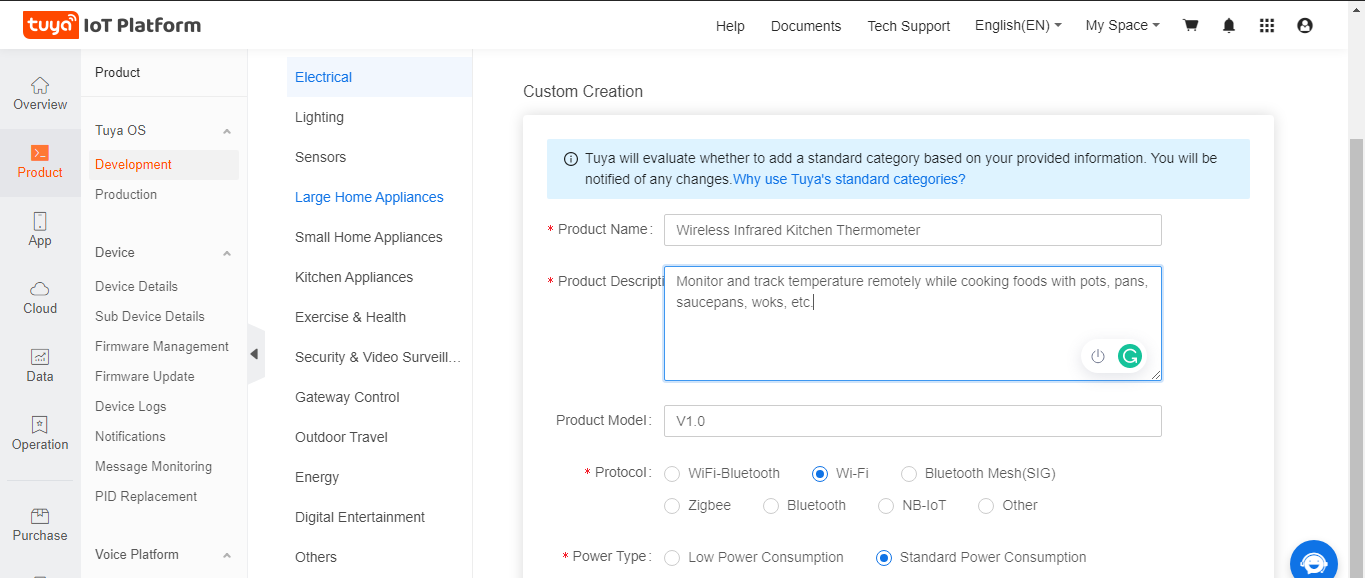Select Low Power Consumption power type
The image size is (1365, 578).
point(672,558)
